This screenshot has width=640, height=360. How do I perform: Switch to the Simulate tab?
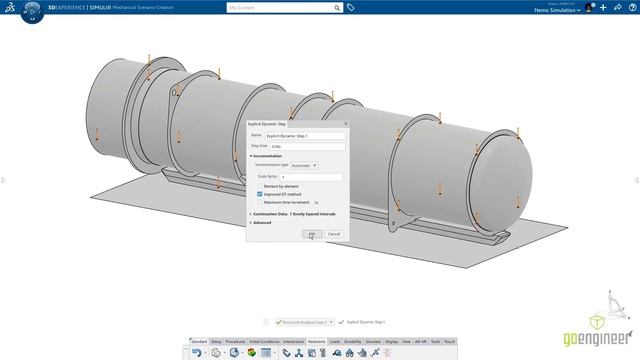point(373,342)
